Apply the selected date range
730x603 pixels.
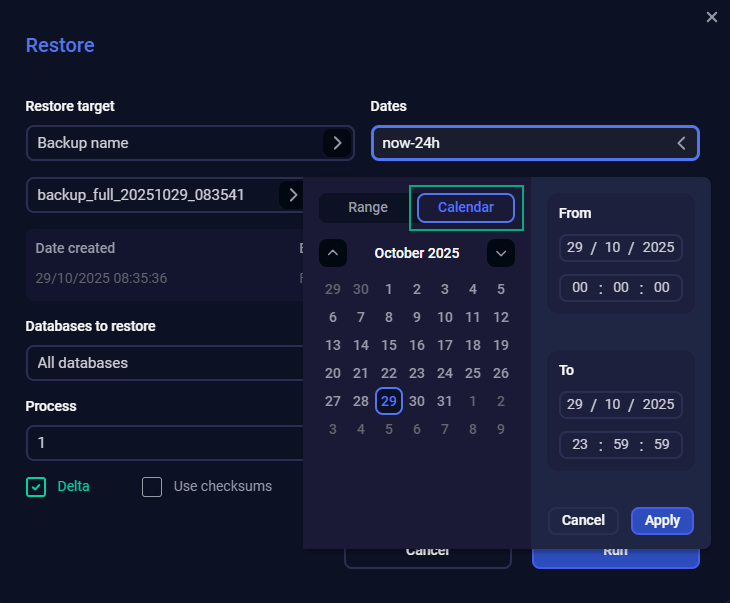click(x=662, y=520)
